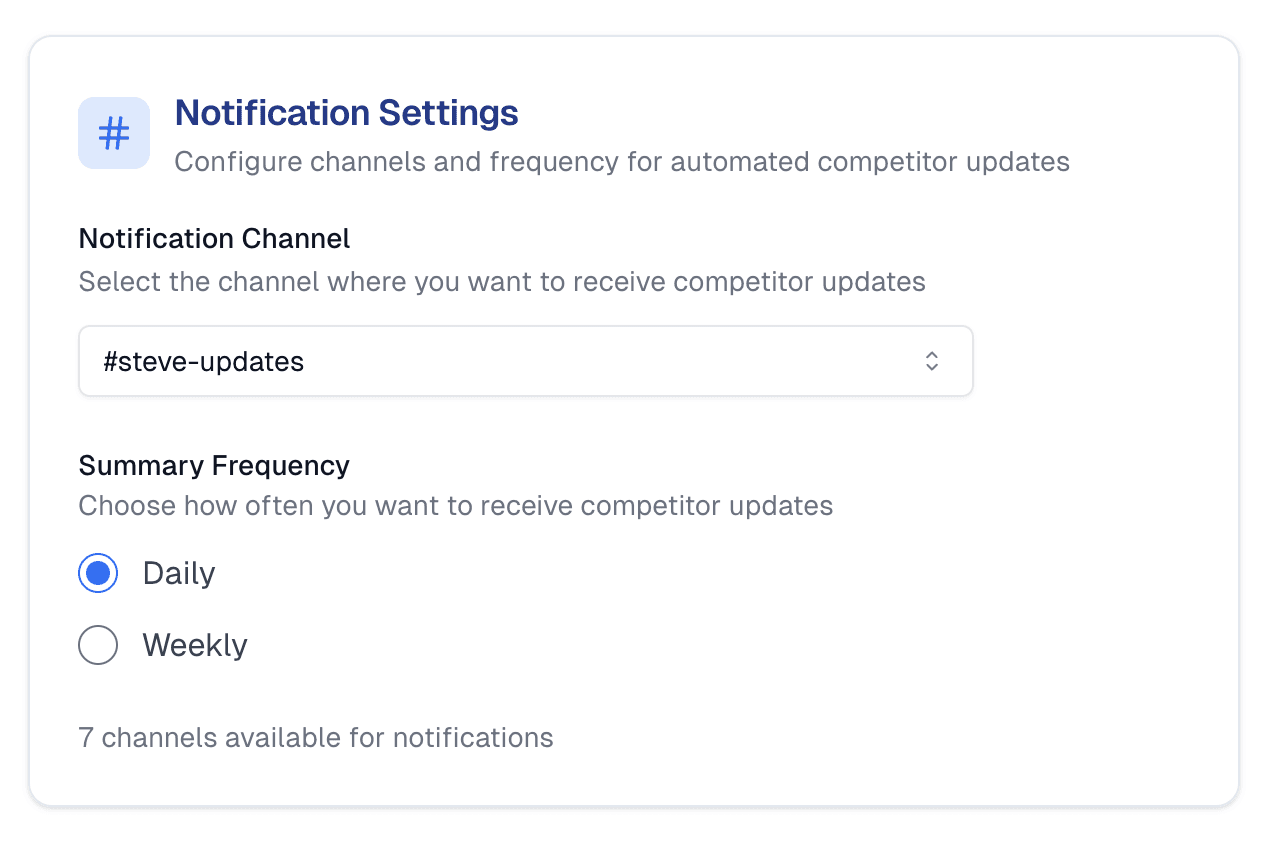
Task: Click the number "7" in the footer text
Action: [86, 738]
